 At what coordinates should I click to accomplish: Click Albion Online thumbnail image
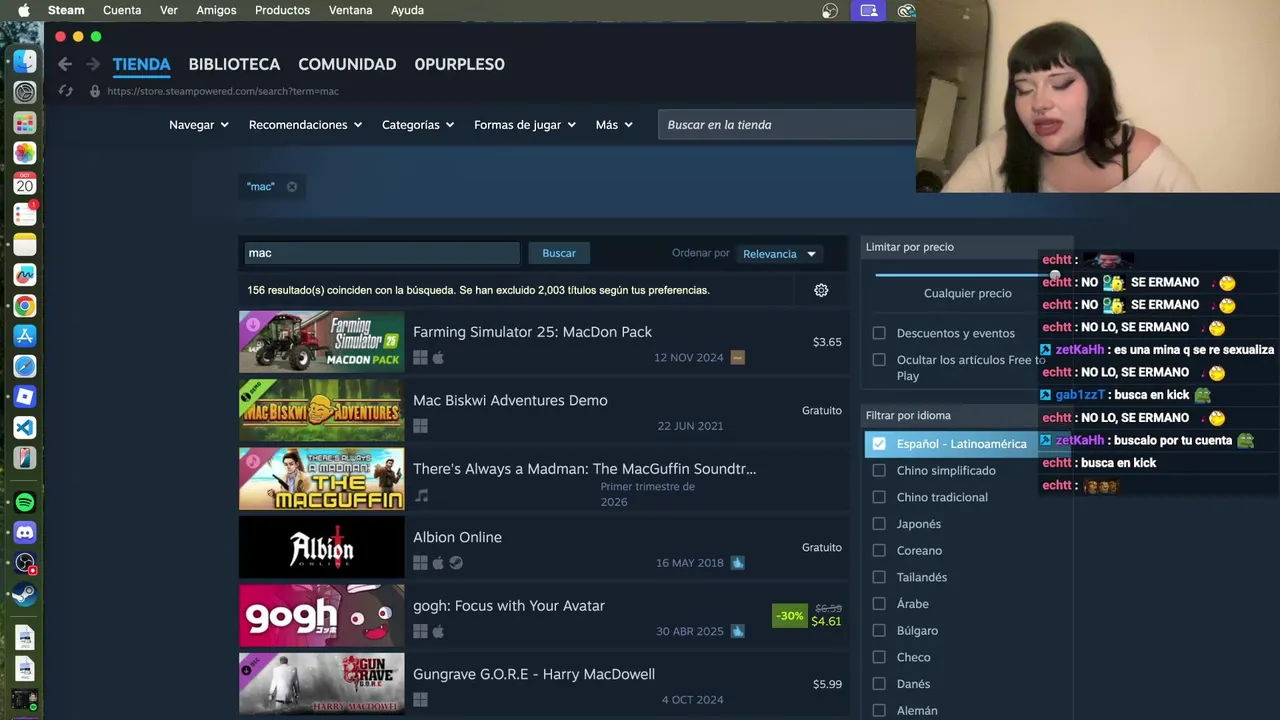321,547
